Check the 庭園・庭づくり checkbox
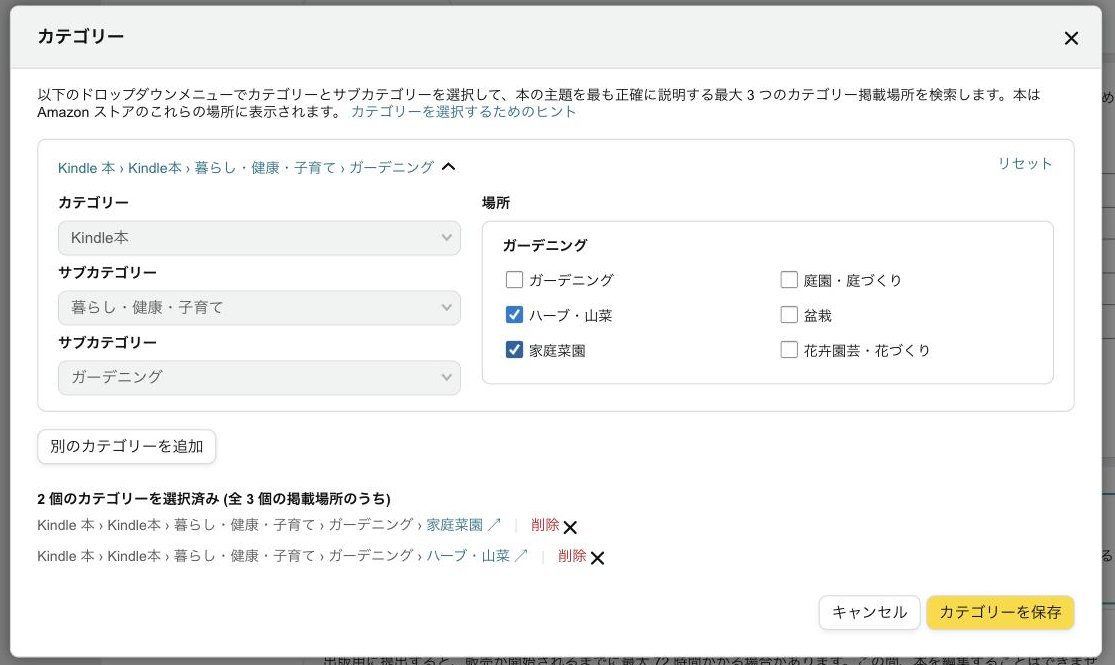 pyautogui.click(x=789, y=280)
